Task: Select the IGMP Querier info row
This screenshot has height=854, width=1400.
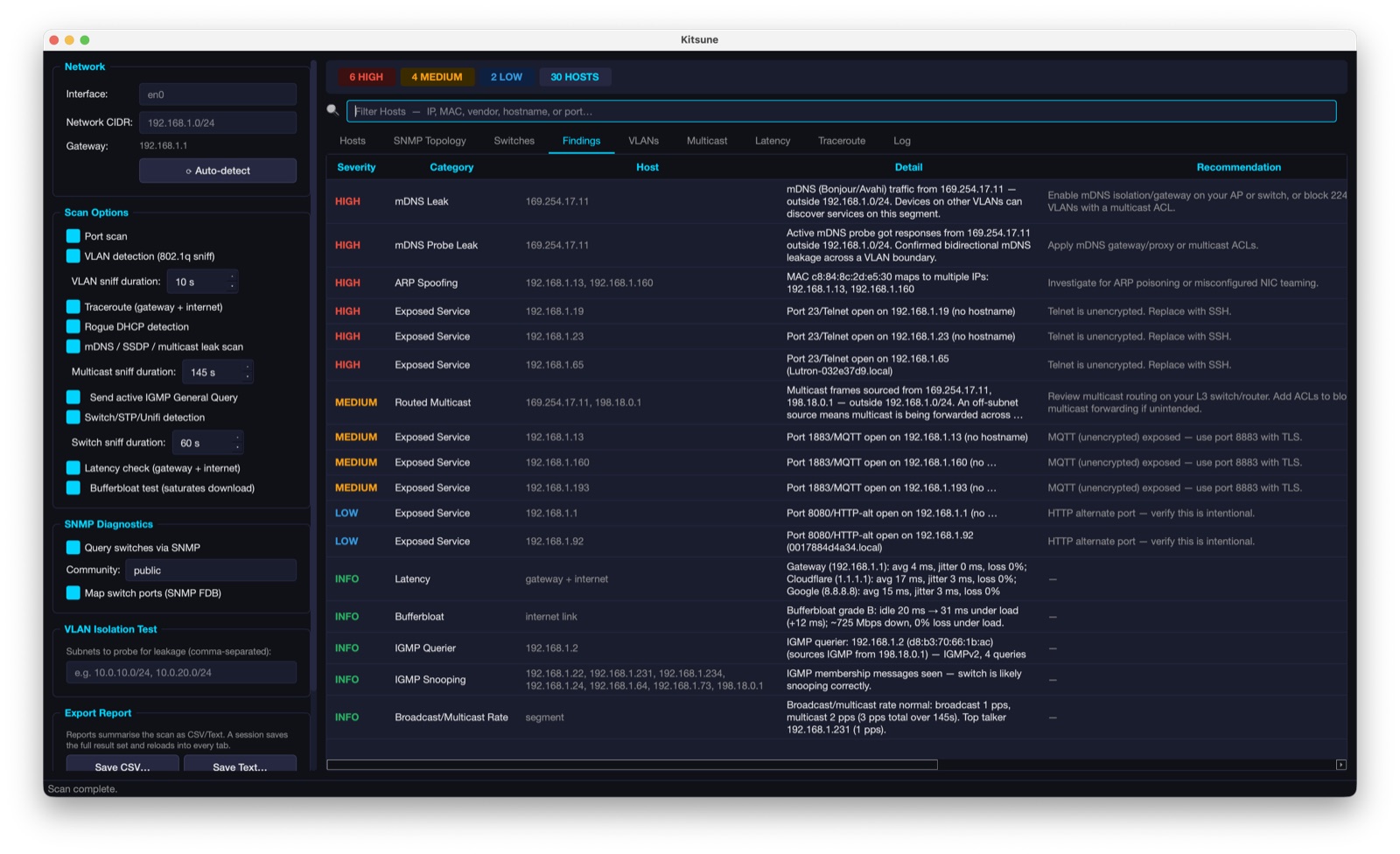Action: (836, 648)
